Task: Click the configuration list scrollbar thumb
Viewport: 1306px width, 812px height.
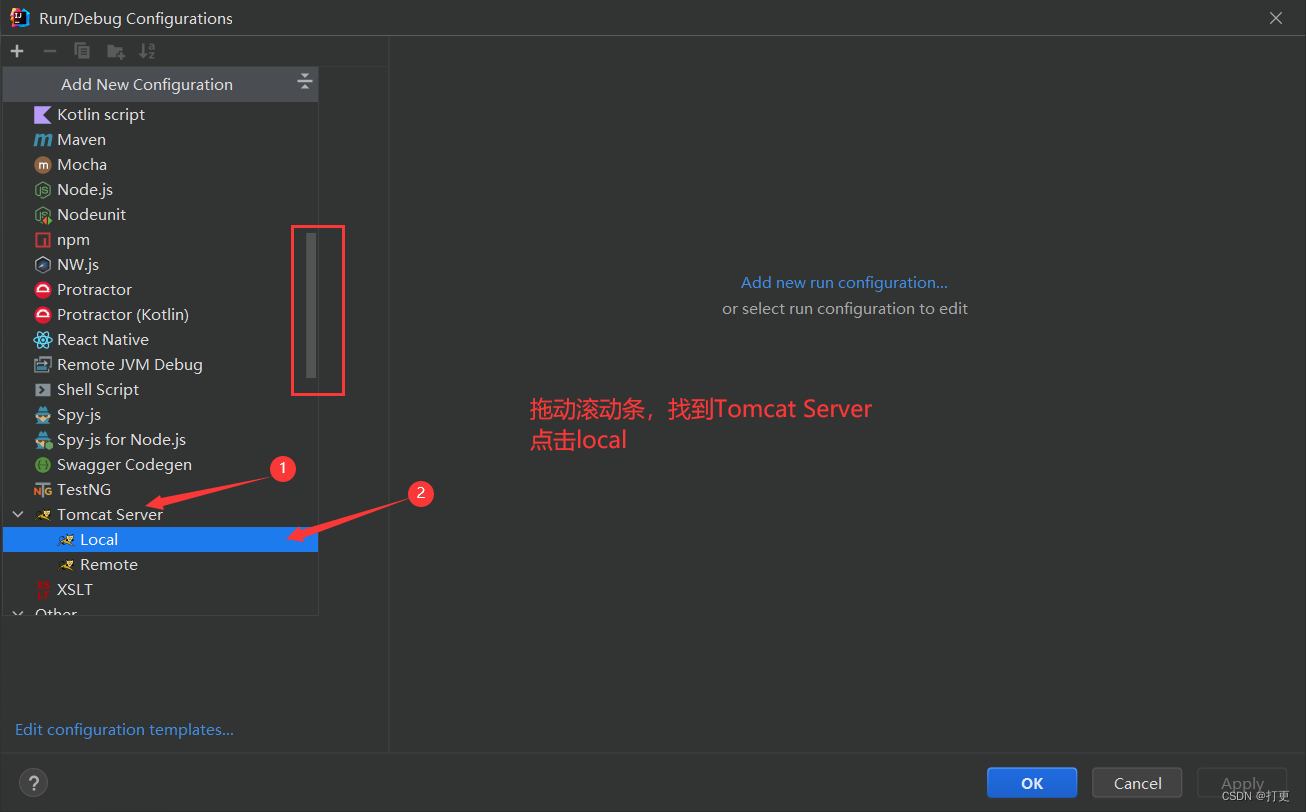Action: 311,305
